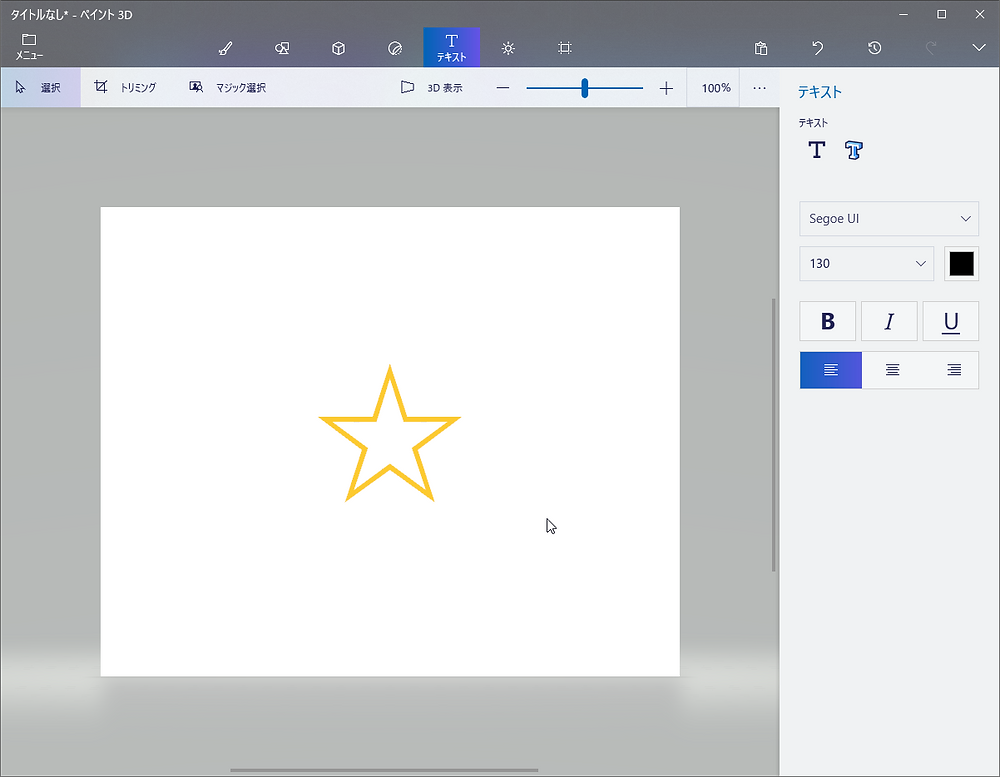Open the font size 130 dropdown
The image size is (1000, 777).
[866, 263]
